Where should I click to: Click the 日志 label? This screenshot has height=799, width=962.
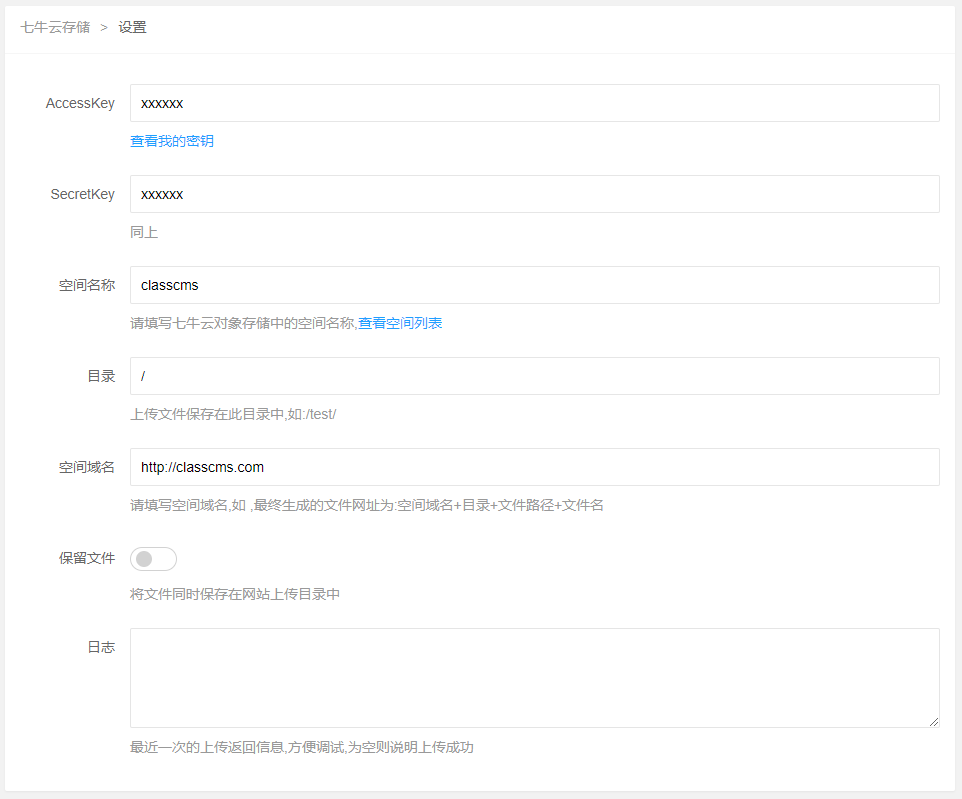coord(101,647)
